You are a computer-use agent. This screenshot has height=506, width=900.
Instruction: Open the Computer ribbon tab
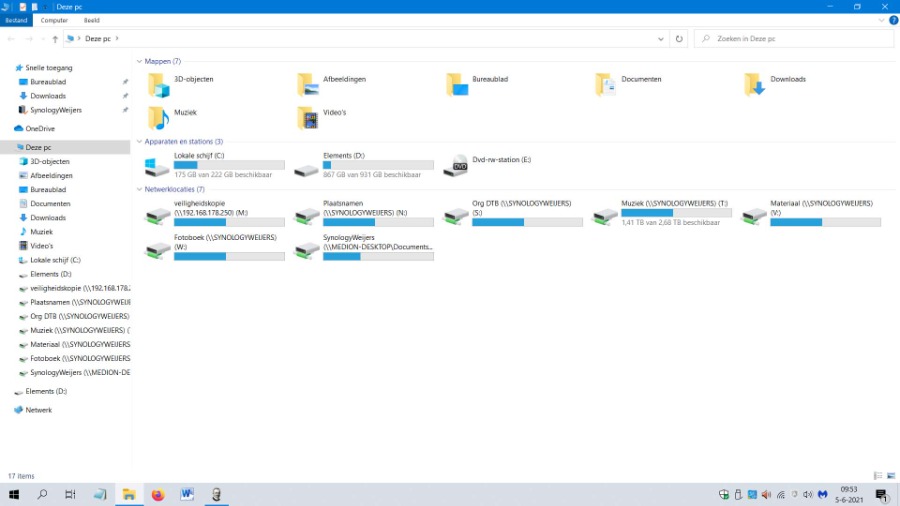coord(54,20)
